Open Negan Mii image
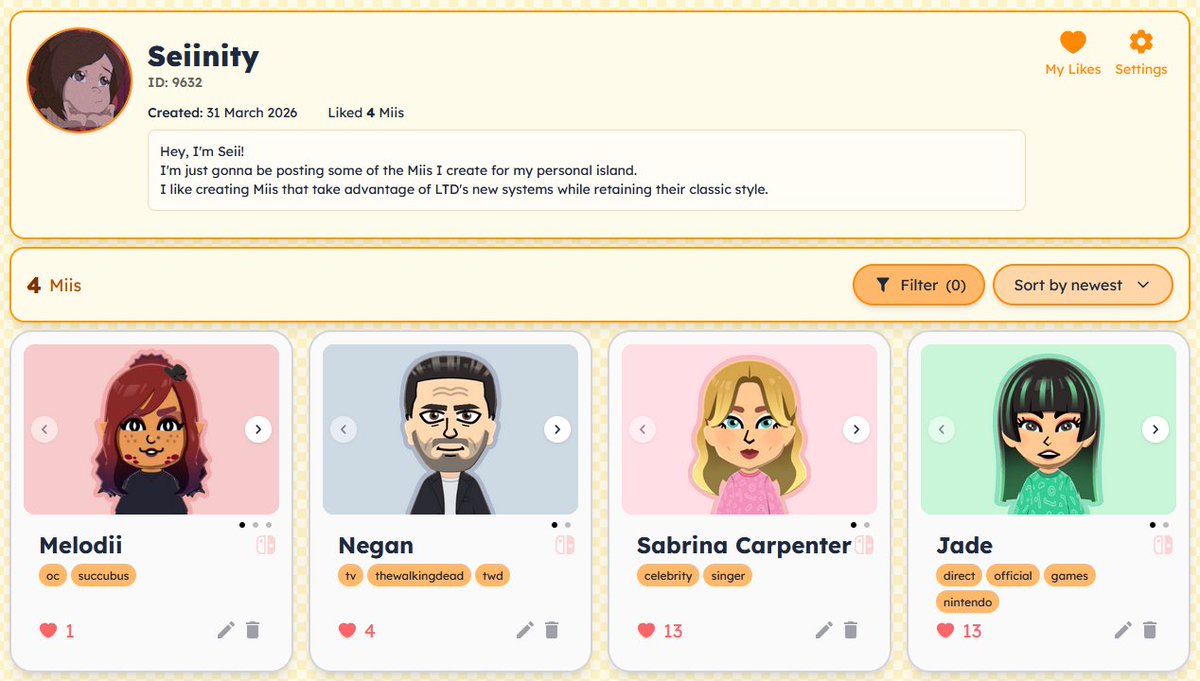Viewport: 1200px width, 681px height. click(x=450, y=429)
